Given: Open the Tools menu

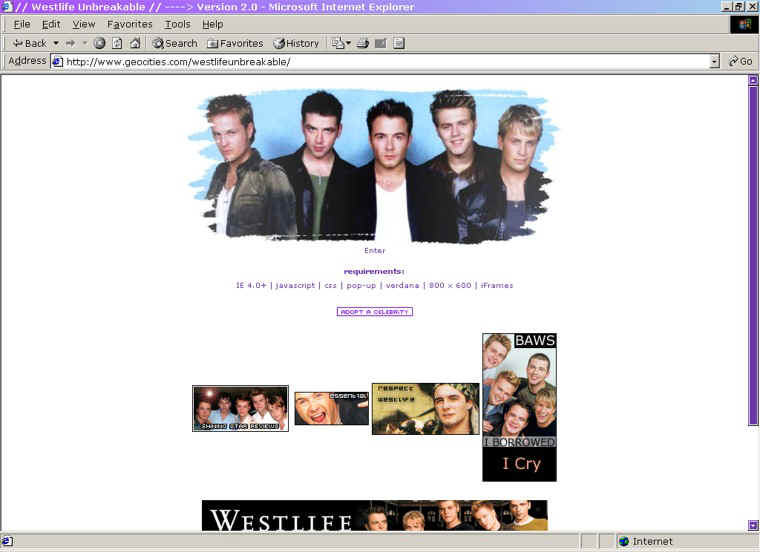Looking at the screenshot, I should [177, 24].
